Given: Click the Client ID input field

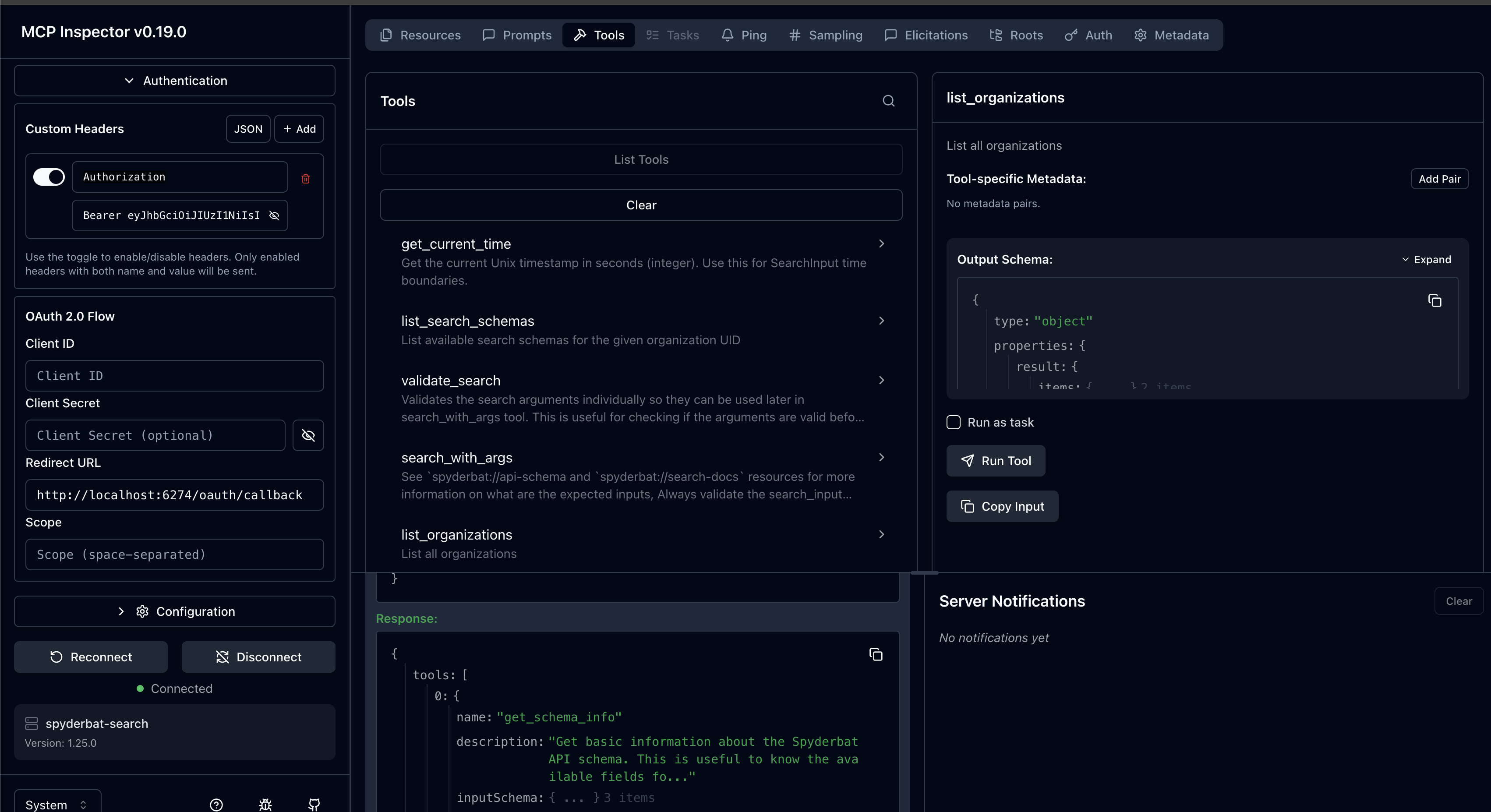Looking at the screenshot, I should point(175,376).
